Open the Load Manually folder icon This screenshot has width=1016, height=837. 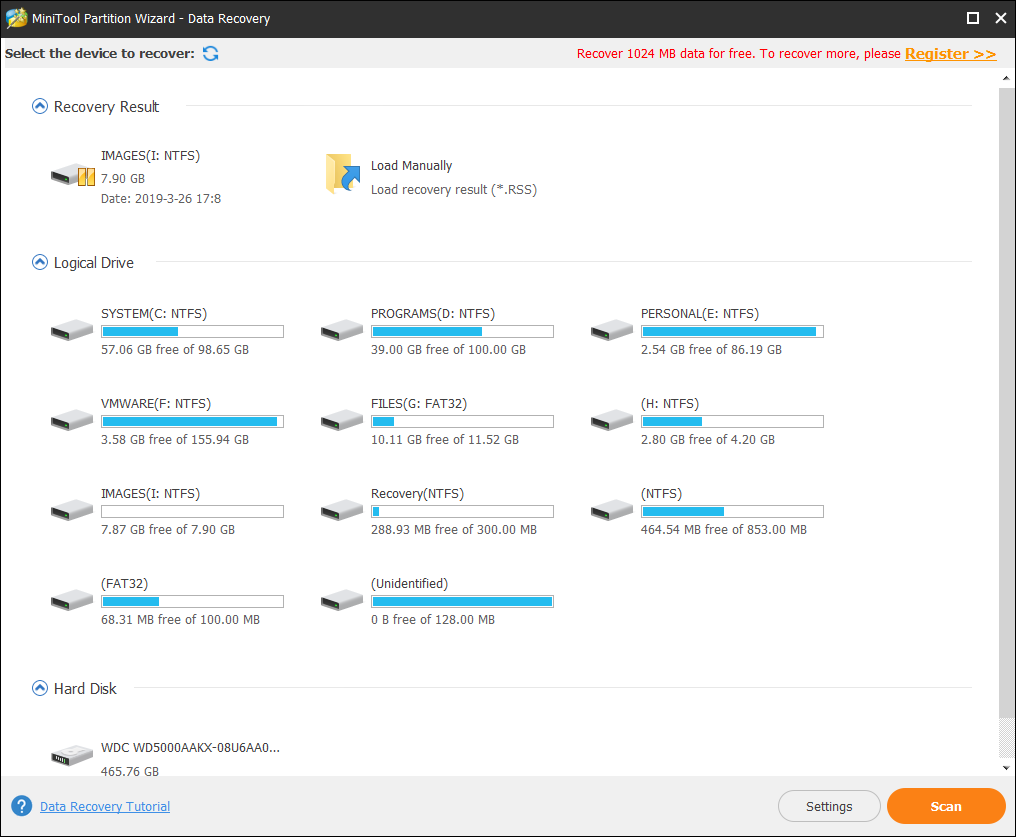coord(342,175)
